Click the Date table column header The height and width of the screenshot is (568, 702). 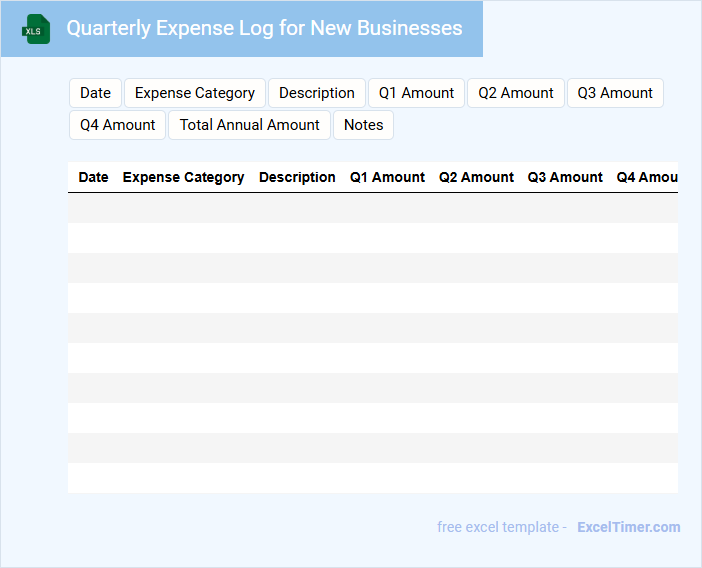point(93,177)
